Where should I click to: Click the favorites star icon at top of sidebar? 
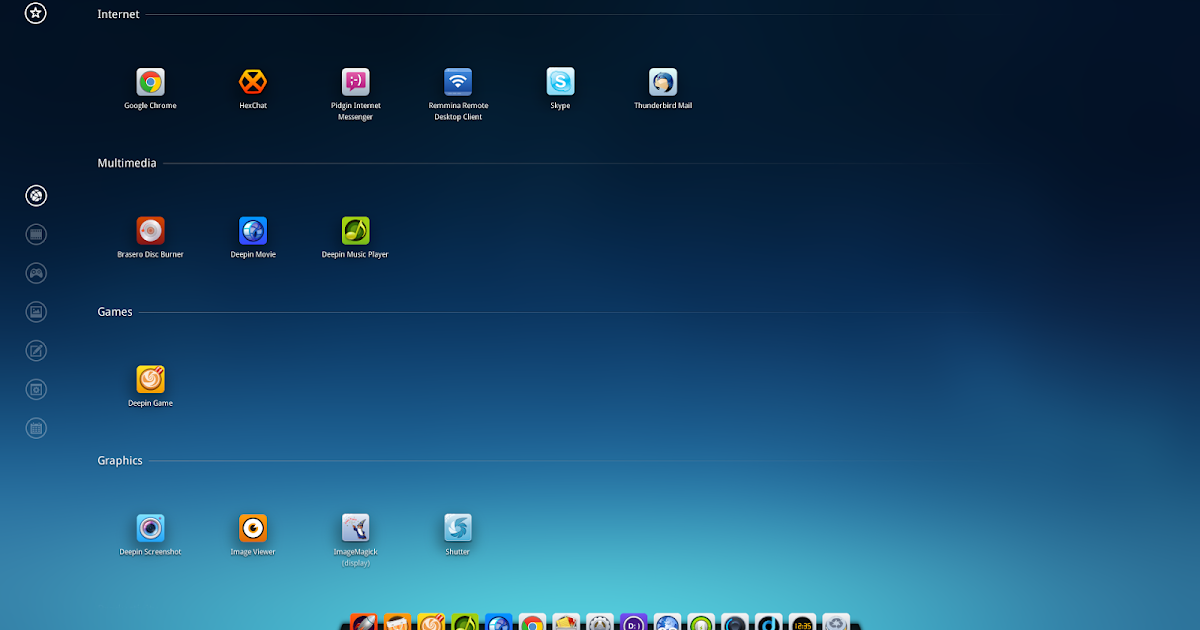(36, 13)
